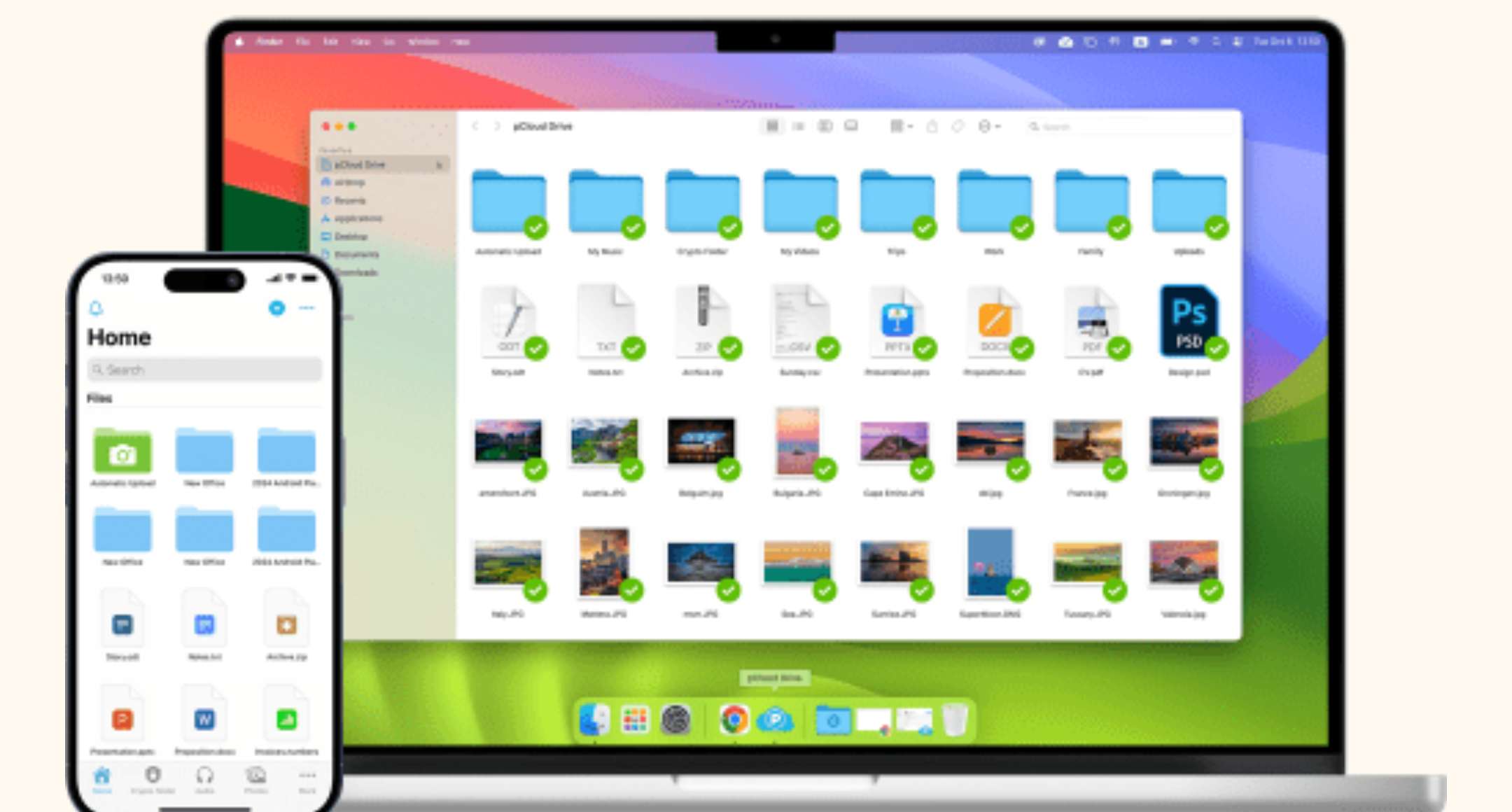Open the action ellipsis dropdown in Finder
The height and width of the screenshot is (812, 1512).
(x=988, y=127)
